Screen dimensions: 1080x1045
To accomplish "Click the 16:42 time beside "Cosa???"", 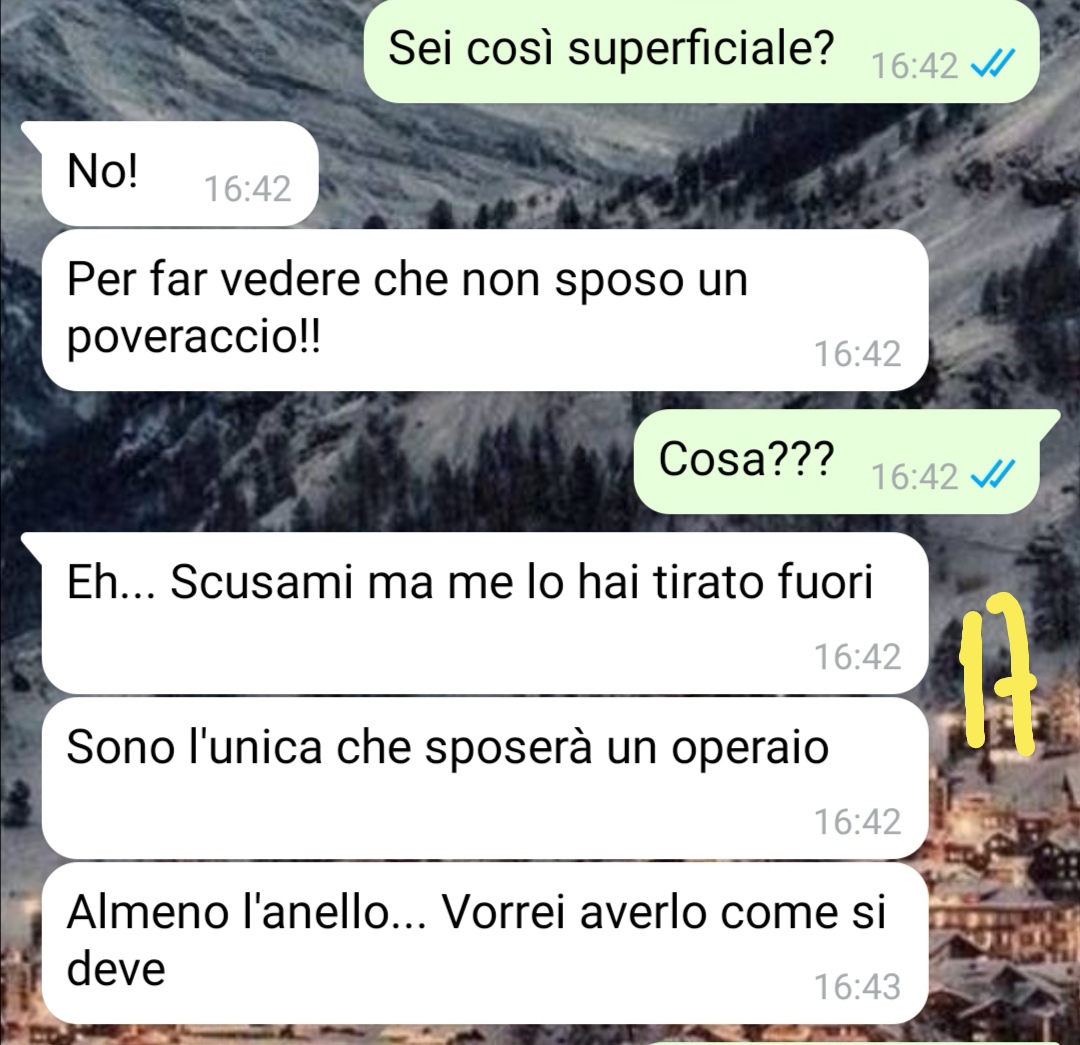I will (x=915, y=476).
